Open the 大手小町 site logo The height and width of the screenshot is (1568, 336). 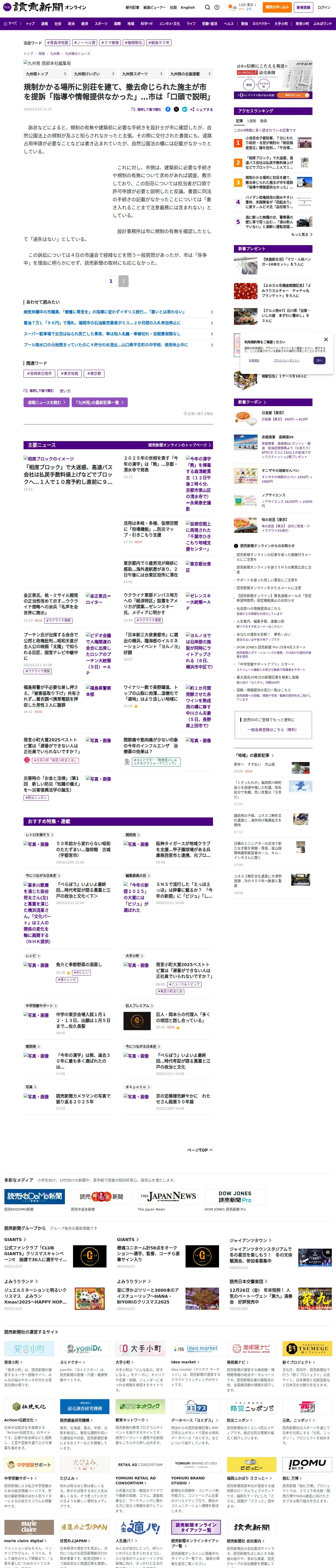140,1349
